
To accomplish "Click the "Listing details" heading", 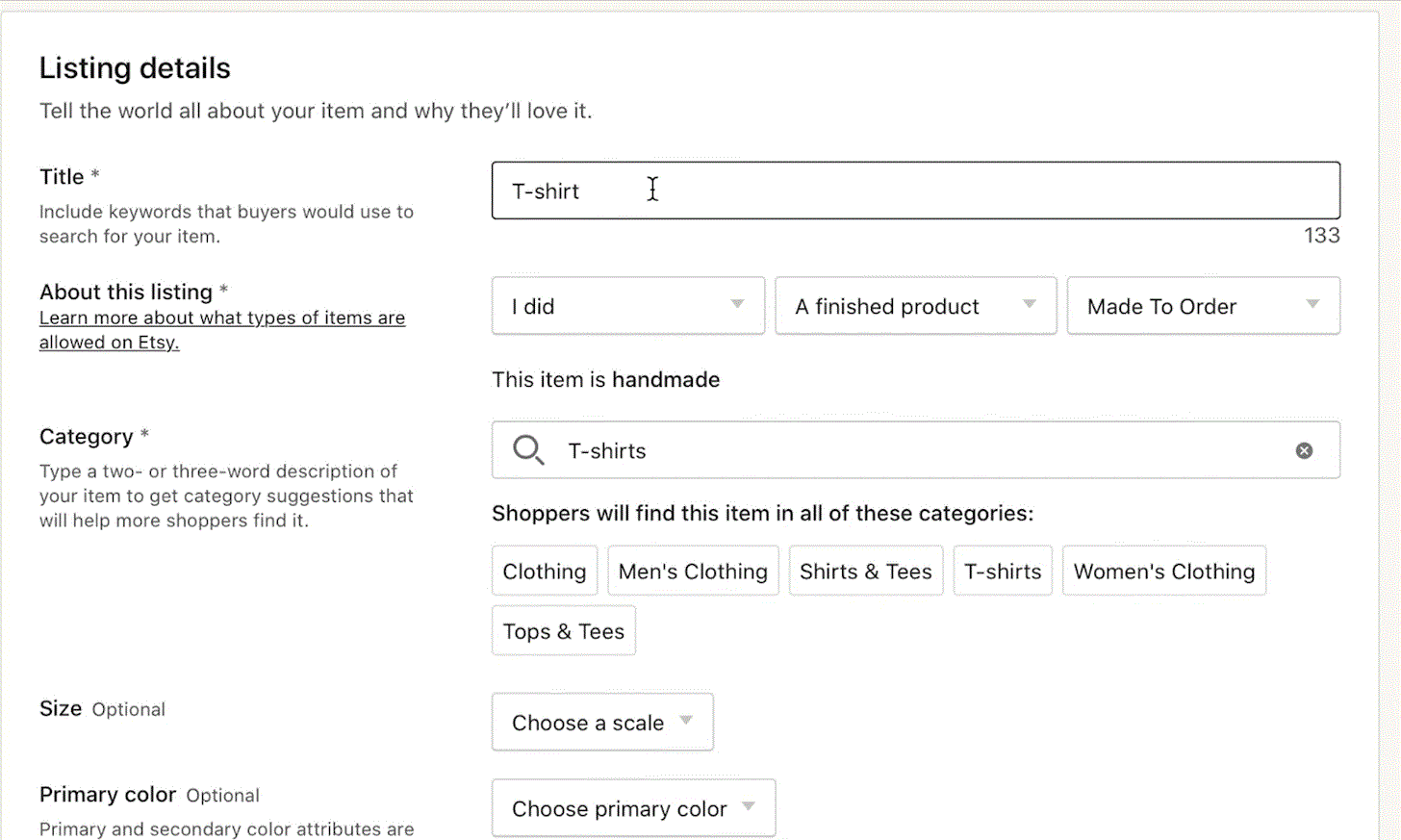I will pyautogui.click(x=135, y=68).
